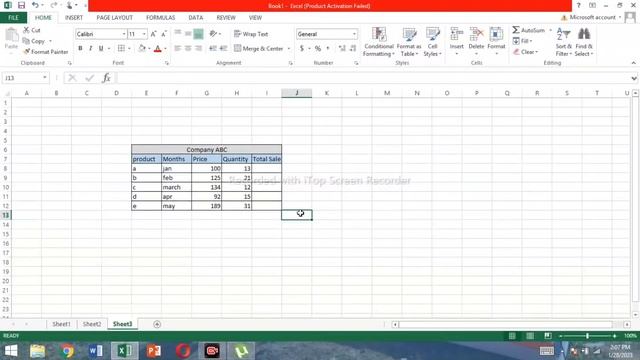
Task: Apply the red Font Color A
Action: click(158, 49)
